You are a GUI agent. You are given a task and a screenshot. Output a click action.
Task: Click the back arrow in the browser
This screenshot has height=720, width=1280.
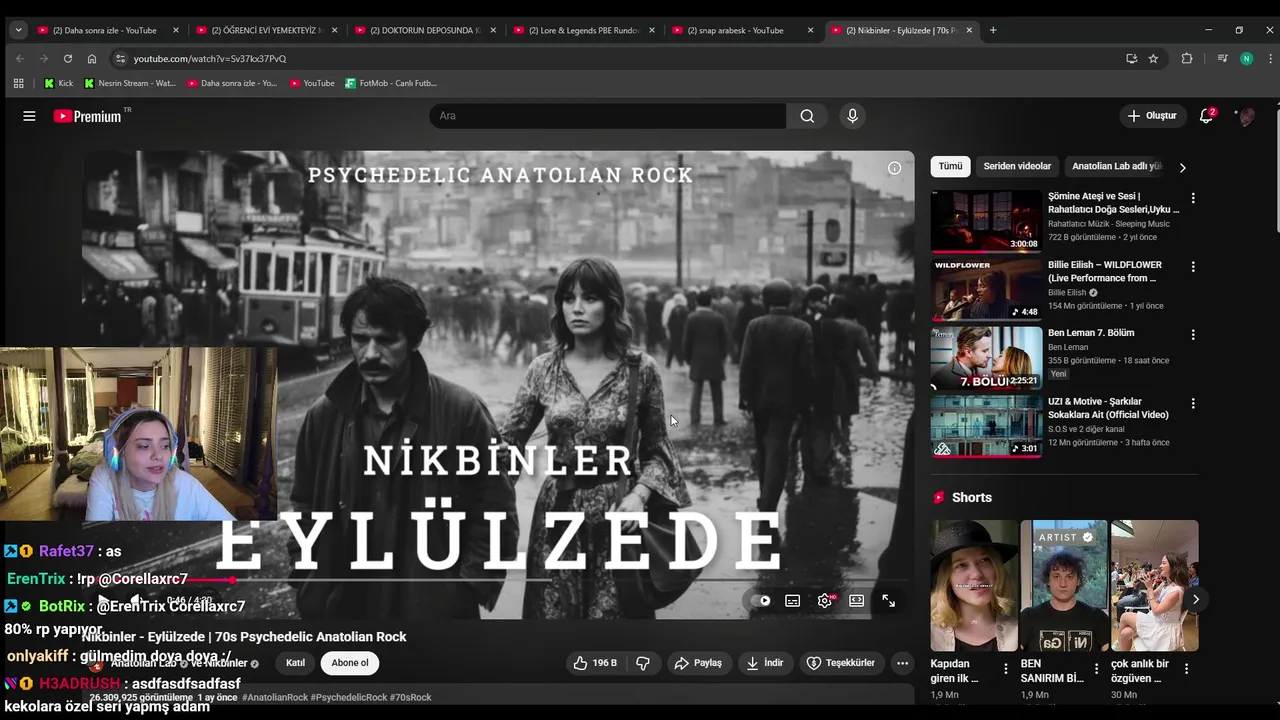pyautogui.click(x=20, y=59)
